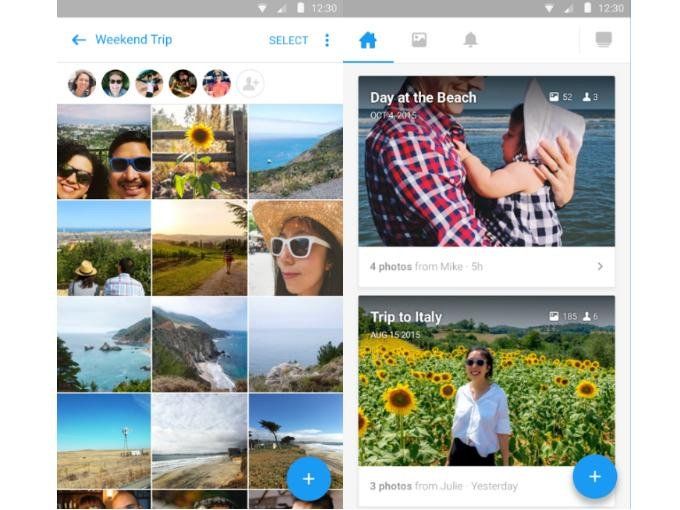Screen dimensions: 680x510
Task: Tap the add person icon
Action: click(x=250, y=83)
